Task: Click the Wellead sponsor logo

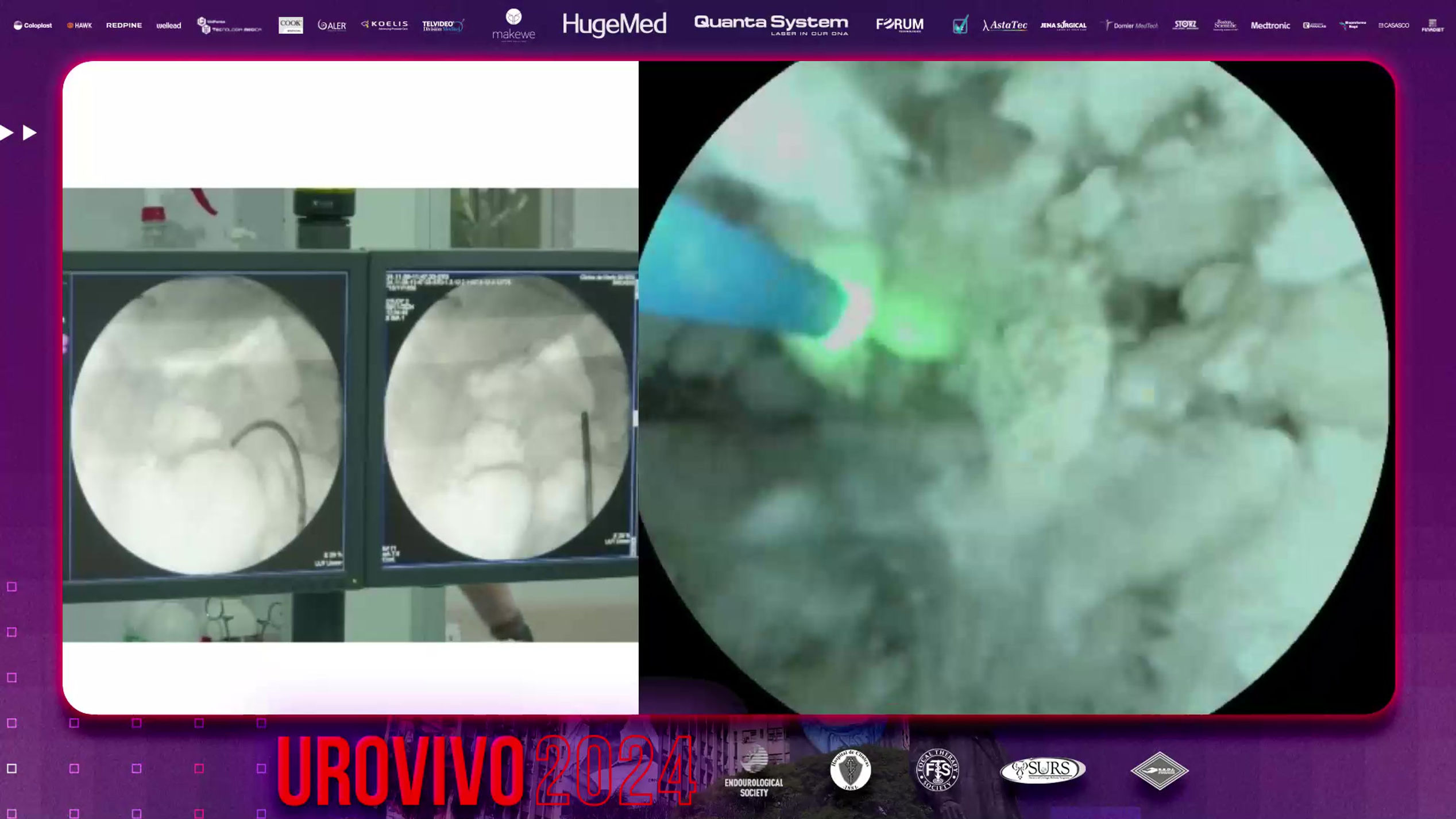Action: click(169, 25)
